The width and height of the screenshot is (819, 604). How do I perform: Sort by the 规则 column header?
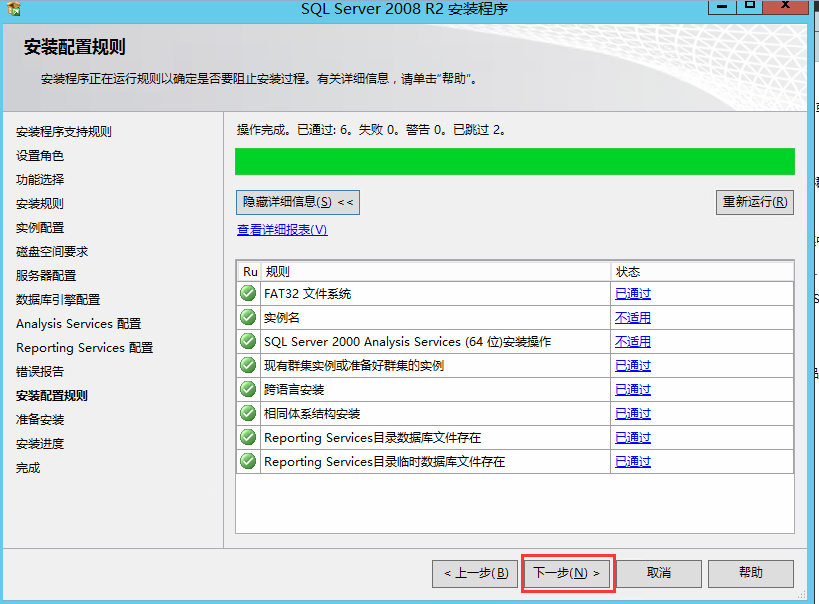click(436, 272)
